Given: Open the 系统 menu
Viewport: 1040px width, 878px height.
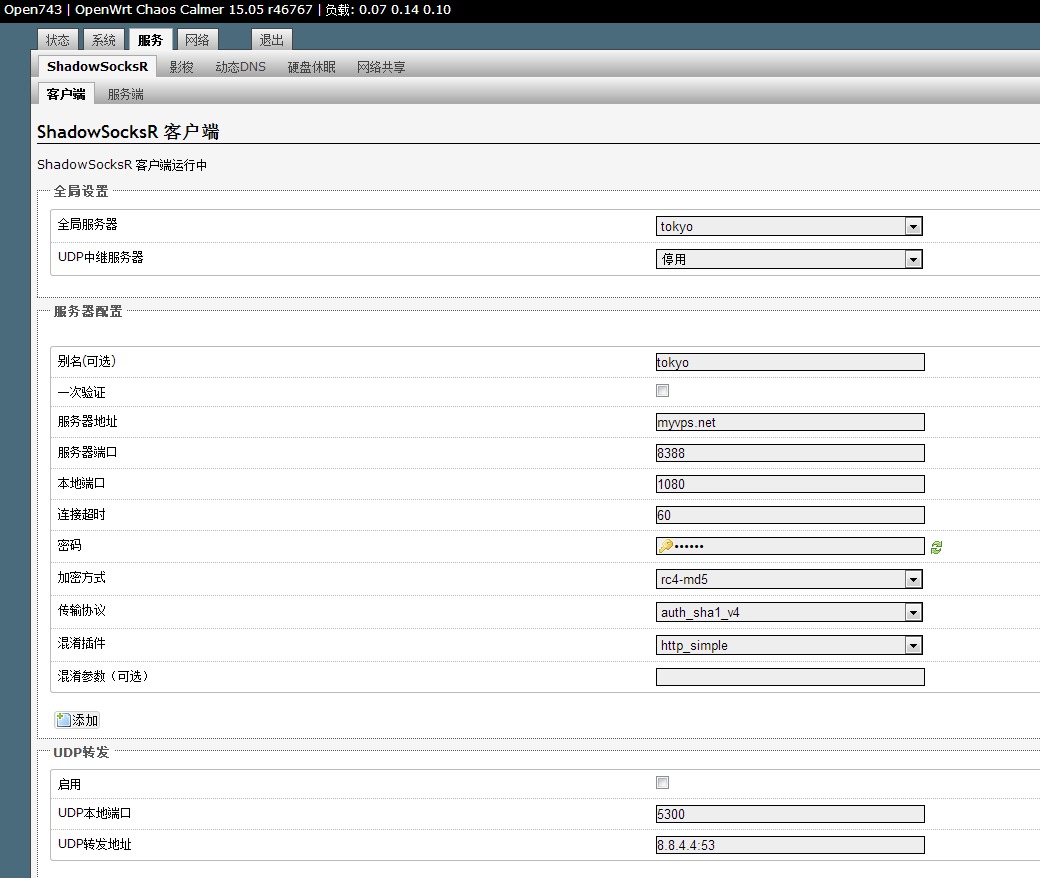Looking at the screenshot, I should coord(103,39).
